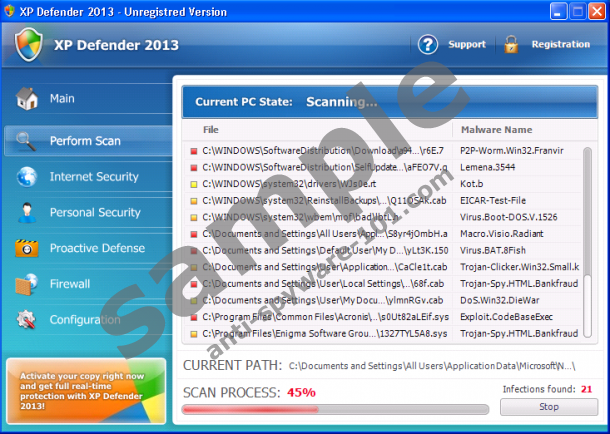Image resolution: width=610 pixels, height=434 pixels.
Task: Click the magnifier icon for Perform Scan
Action: (x=27, y=141)
